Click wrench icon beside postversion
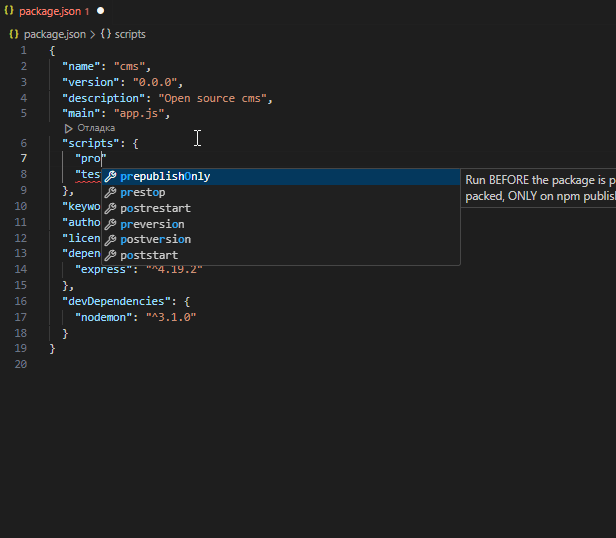The image size is (616, 538). [110, 239]
